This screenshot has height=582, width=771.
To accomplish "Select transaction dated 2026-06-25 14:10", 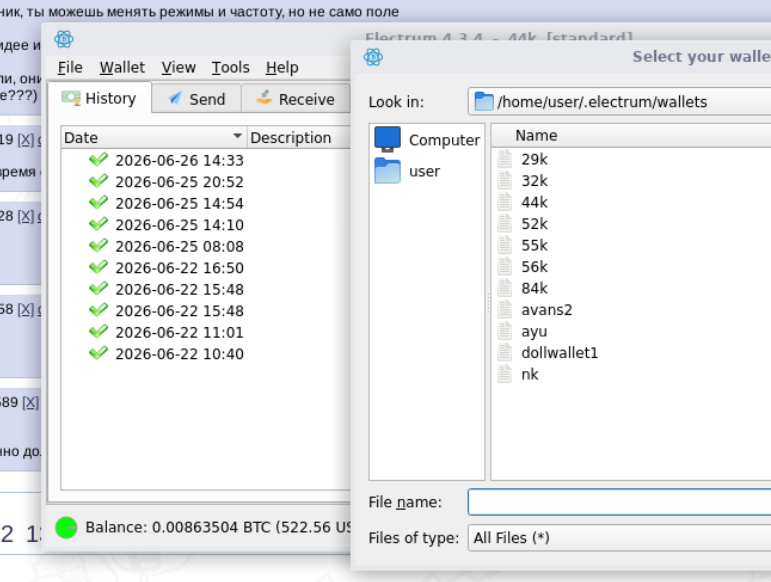I will (x=179, y=225).
